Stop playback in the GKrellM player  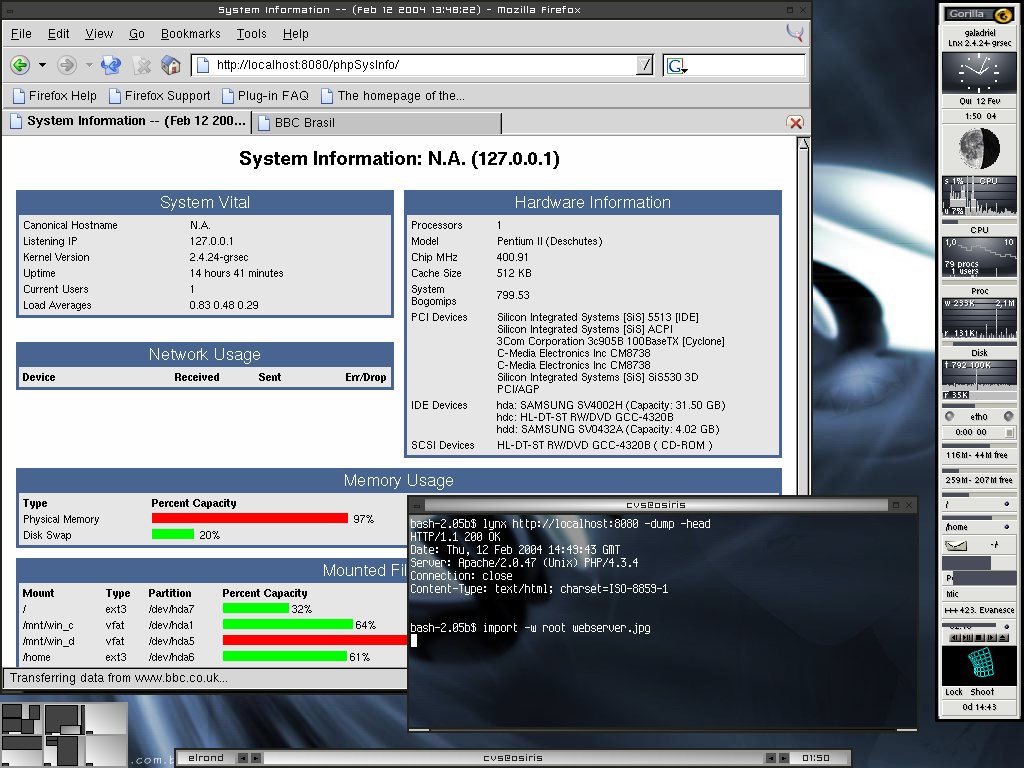(x=978, y=637)
